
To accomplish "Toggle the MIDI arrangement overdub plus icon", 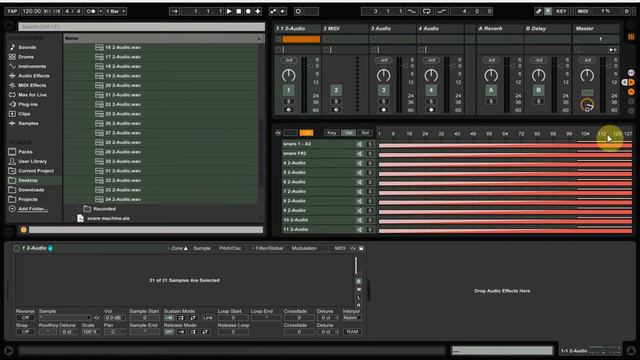I will [258, 11].
